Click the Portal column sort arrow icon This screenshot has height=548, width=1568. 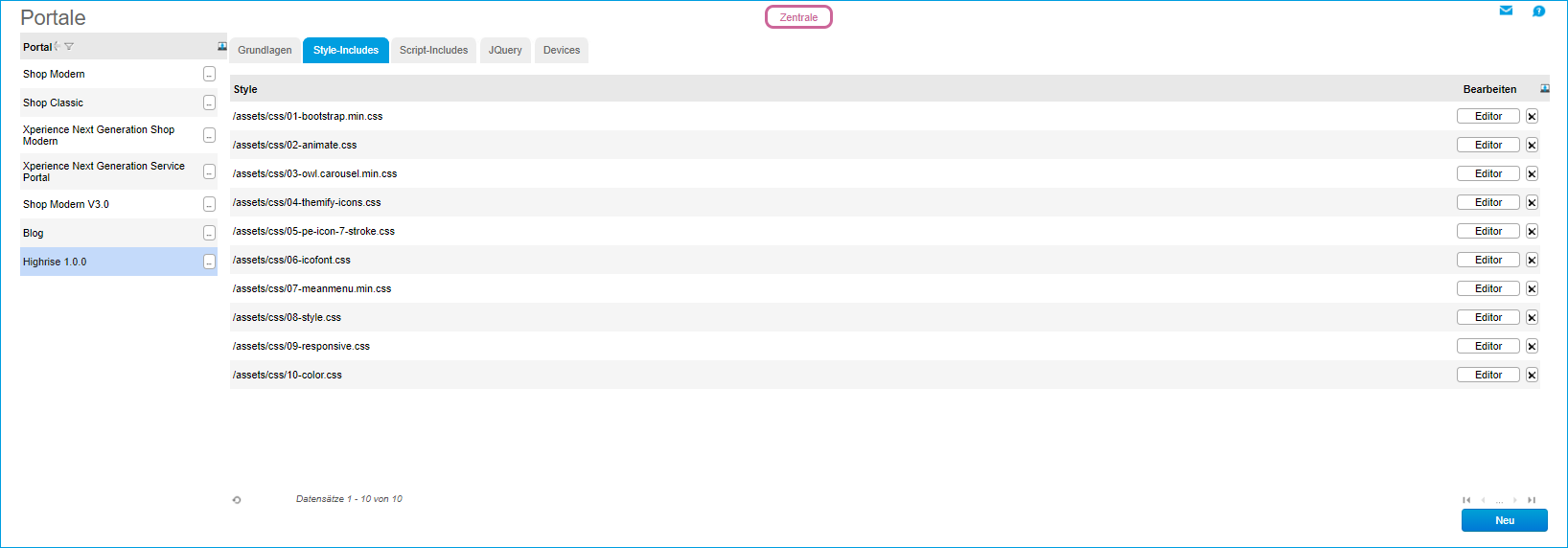coord(58,46)
